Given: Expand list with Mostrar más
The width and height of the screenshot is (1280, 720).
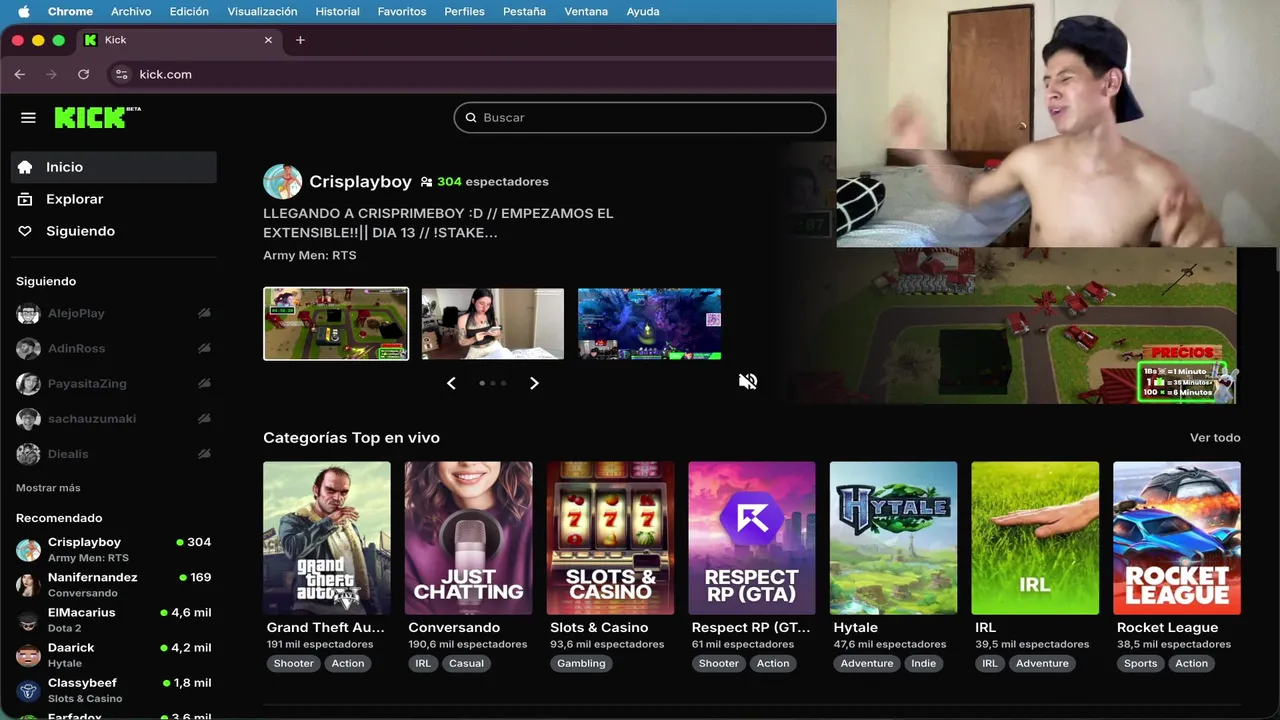Looking at the screenshot, I should point(48,488).
